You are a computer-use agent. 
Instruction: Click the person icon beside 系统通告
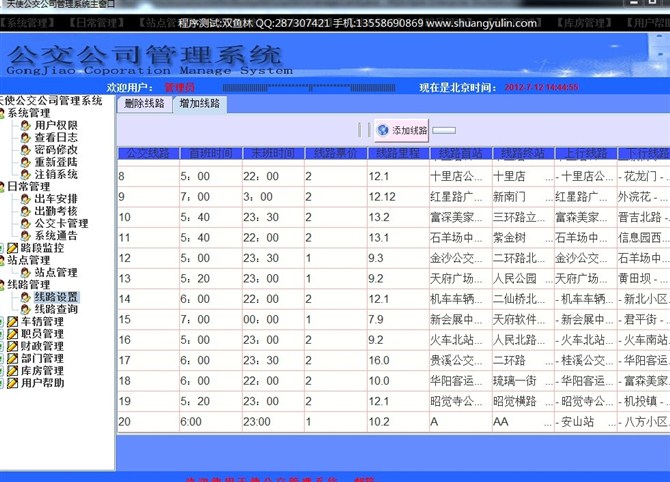(26, 236)
